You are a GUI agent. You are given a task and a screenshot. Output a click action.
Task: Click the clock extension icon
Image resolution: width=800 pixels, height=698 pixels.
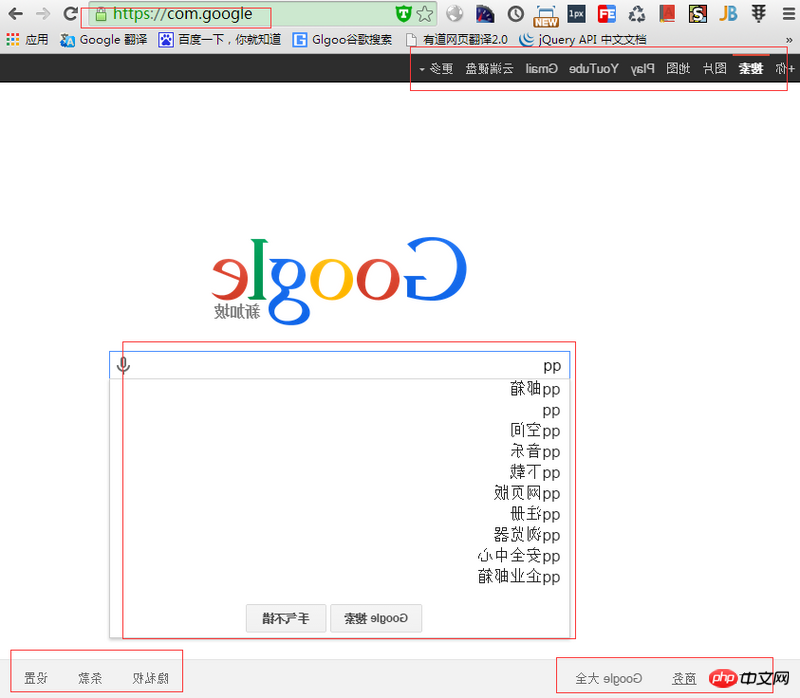[x=515, y=14]
